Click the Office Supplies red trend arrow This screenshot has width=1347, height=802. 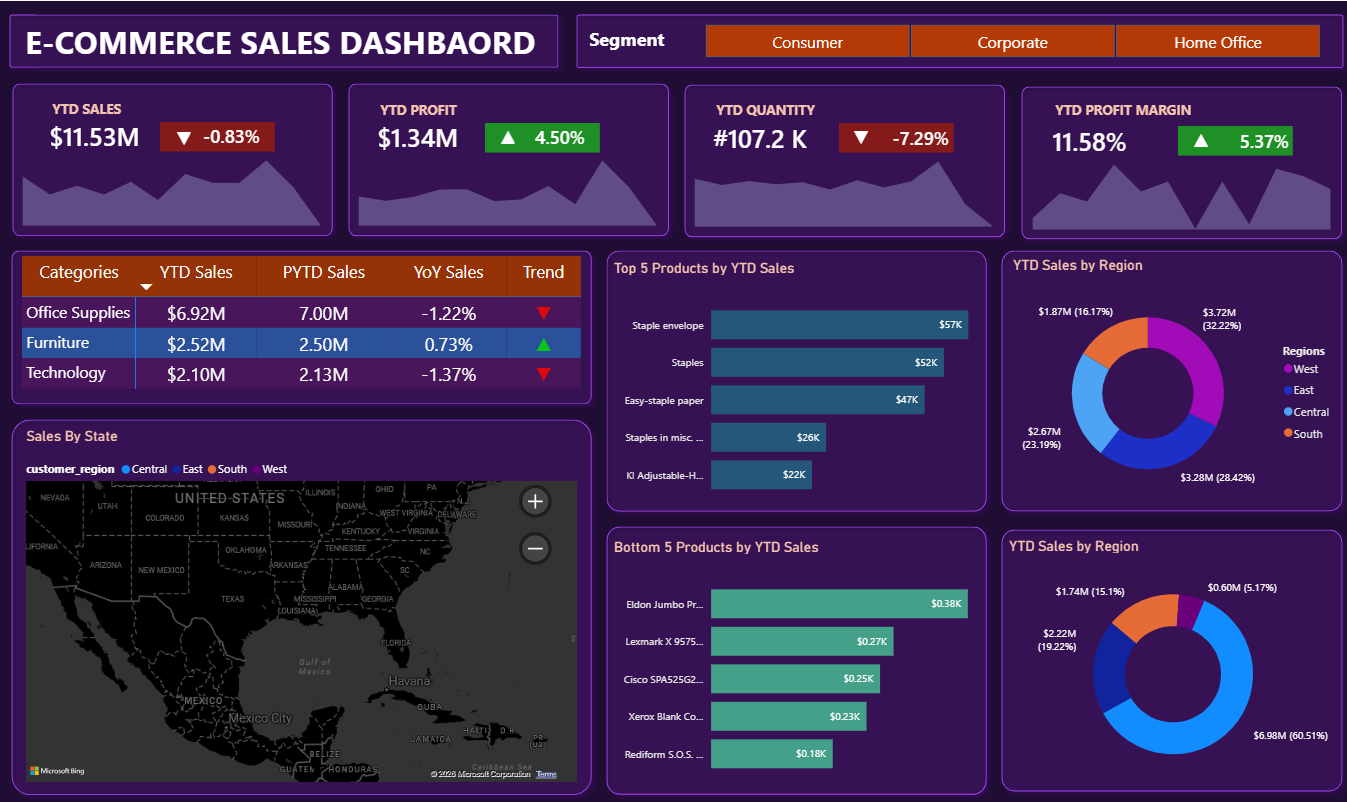tap(543, 313)
